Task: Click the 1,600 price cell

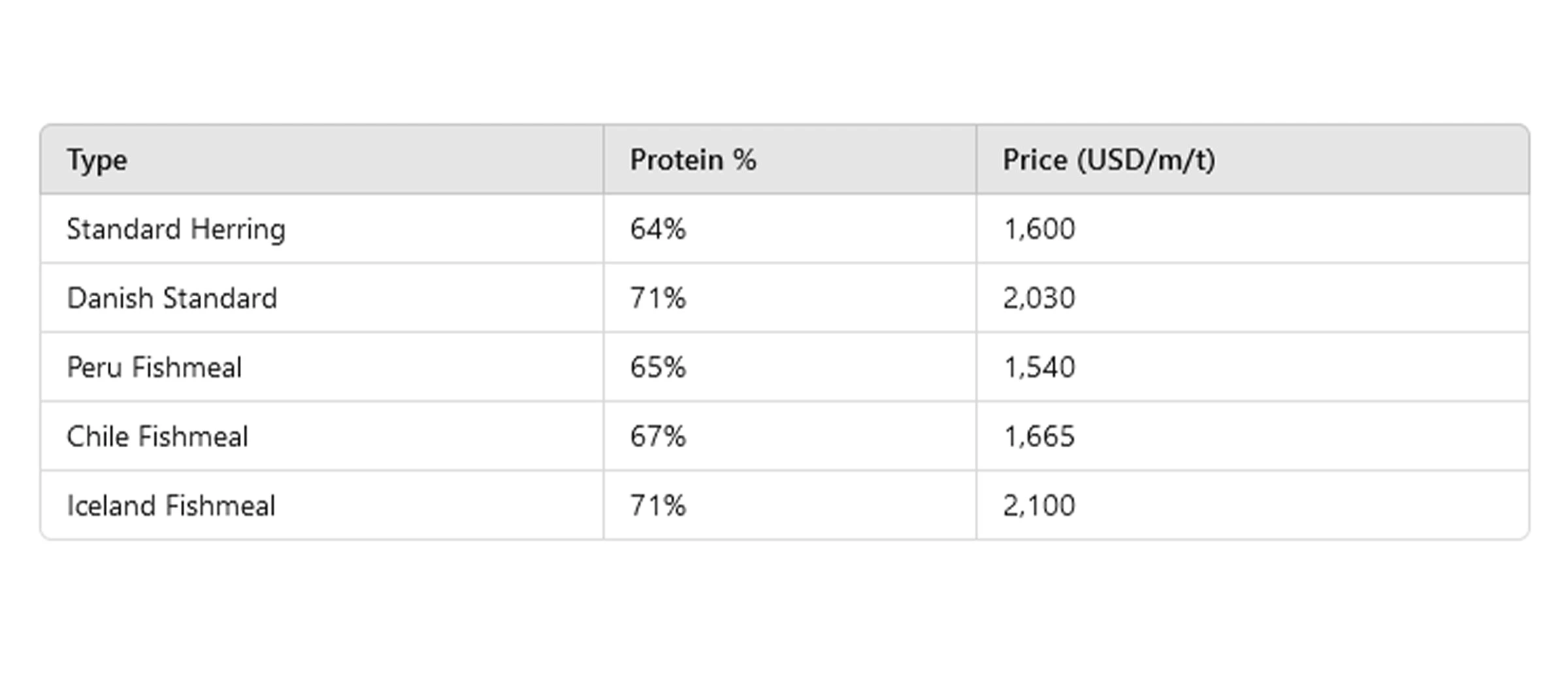Action: (1039, 229)
